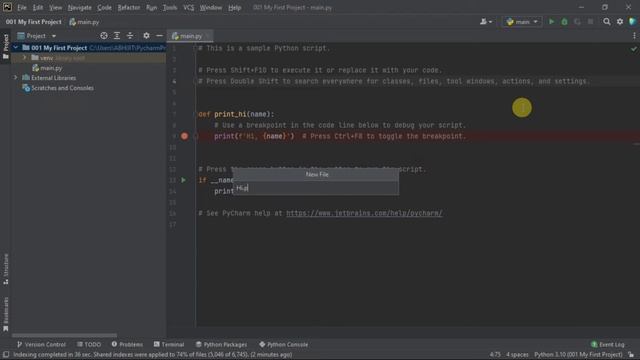
Task: Toggle the red breakpoint on print line
Action: click(184, 136)
